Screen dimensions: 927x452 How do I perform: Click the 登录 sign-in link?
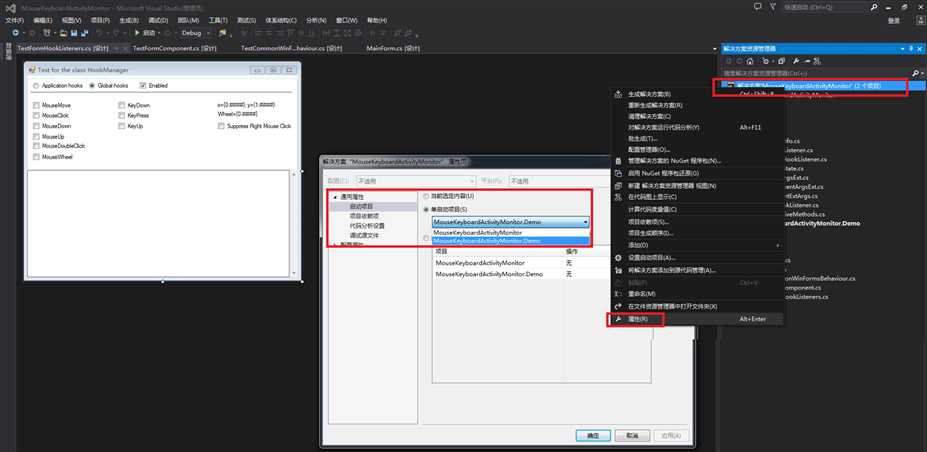click(894, 21)
